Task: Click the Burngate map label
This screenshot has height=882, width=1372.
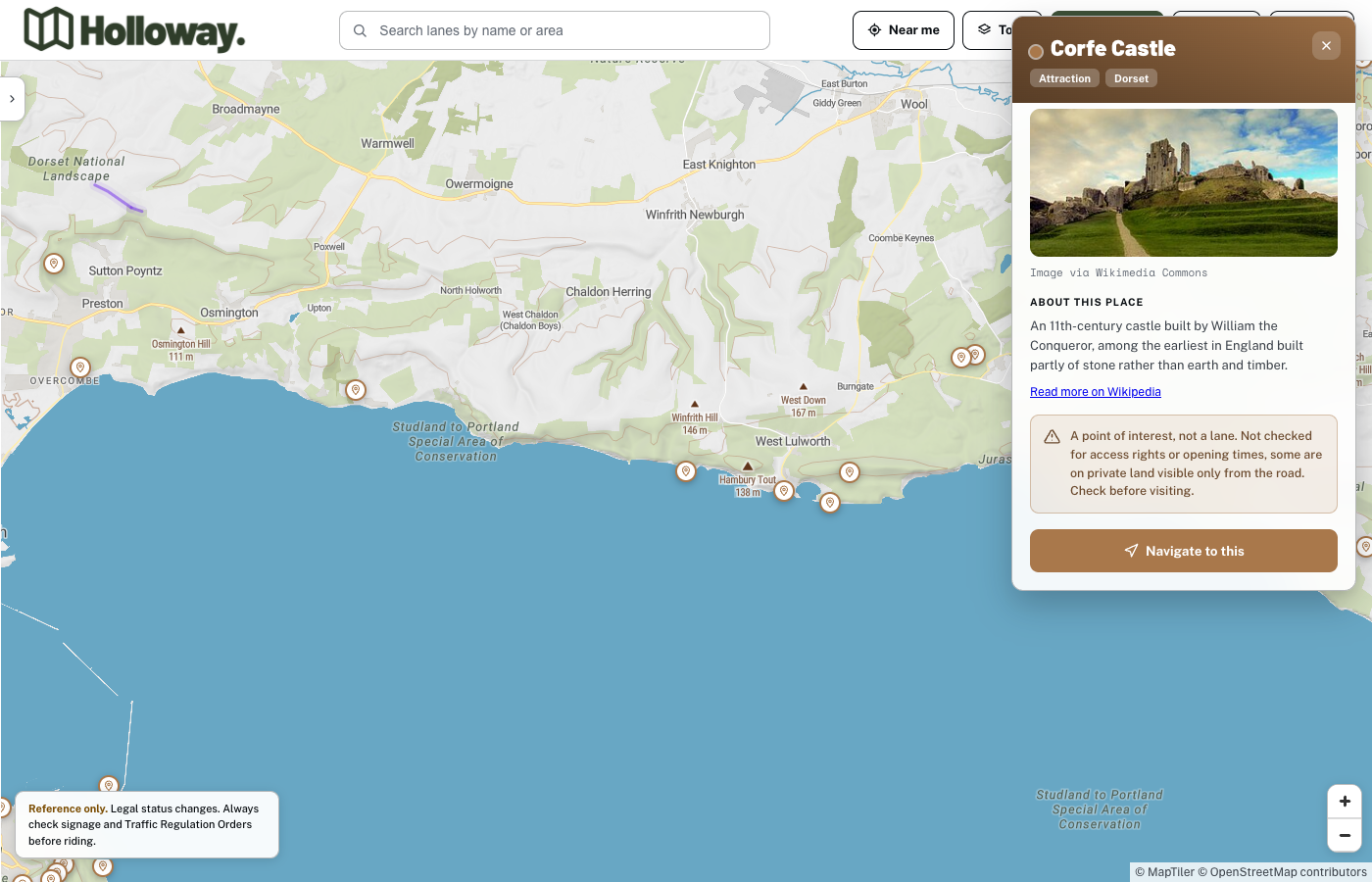Action: (x=856, y=387)
